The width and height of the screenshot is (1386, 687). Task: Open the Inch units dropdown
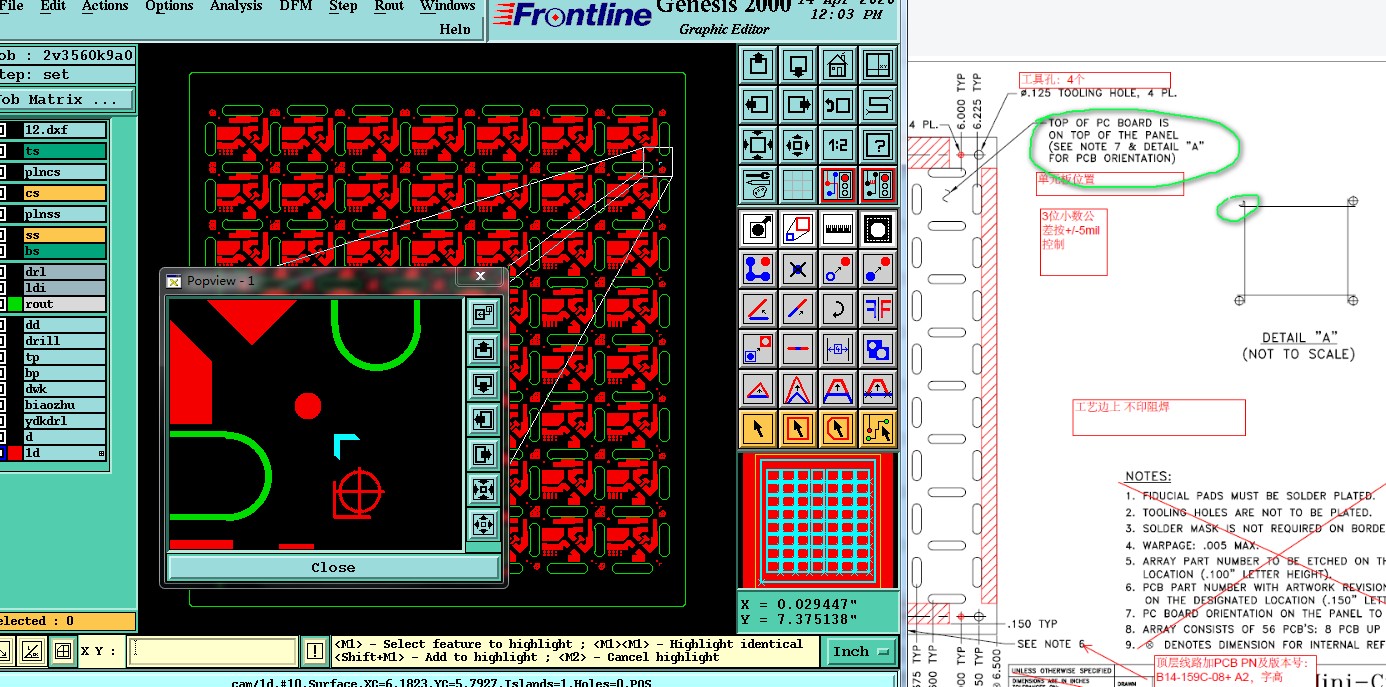pyautogui.click(x=859, y=651)
